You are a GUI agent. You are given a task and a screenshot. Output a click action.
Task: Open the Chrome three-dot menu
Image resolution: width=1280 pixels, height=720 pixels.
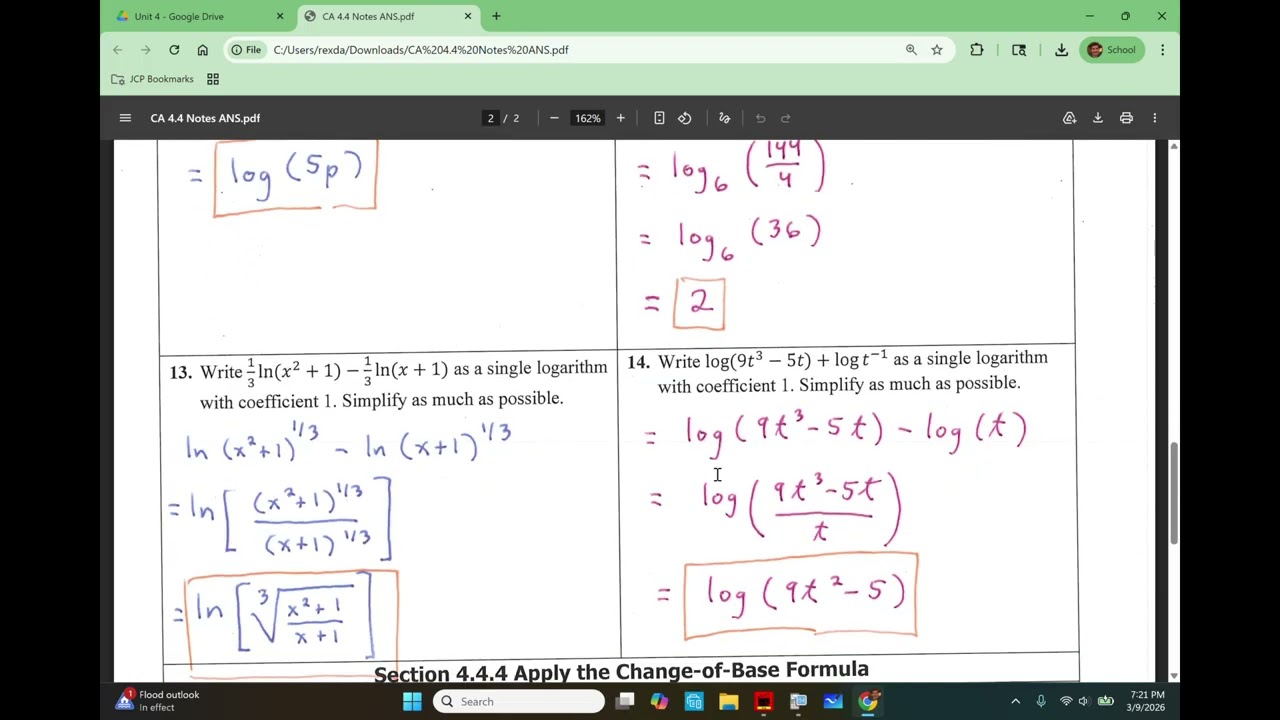(x=1162, y=50)
